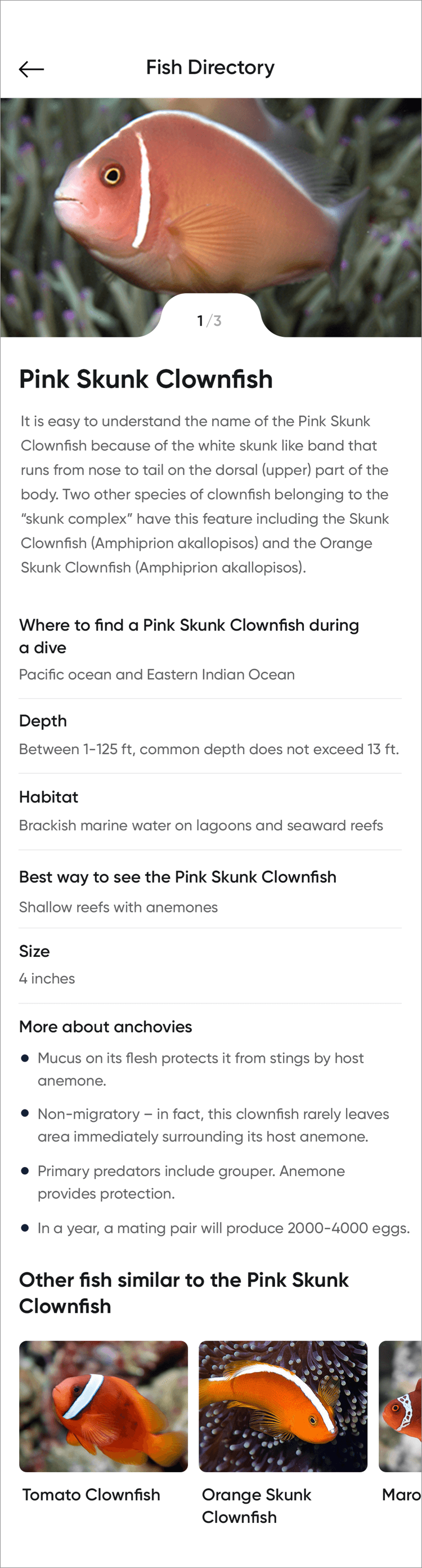Click the Fish Directory header title

click(210, 68)
